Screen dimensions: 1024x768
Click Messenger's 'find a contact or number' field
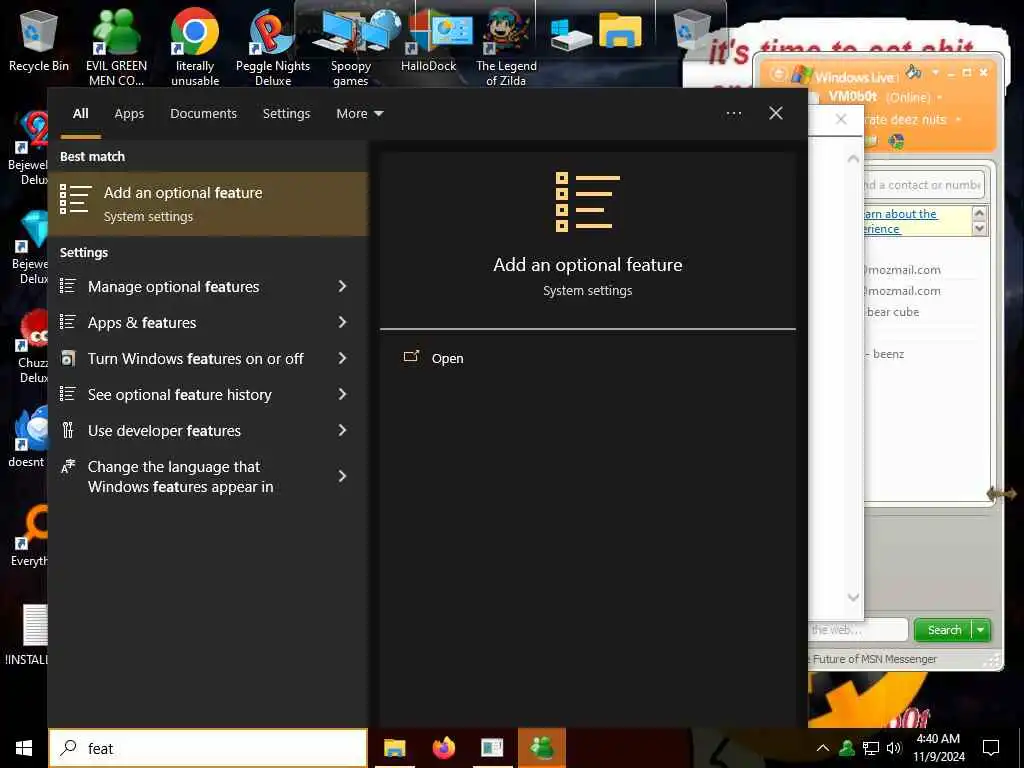(923, 185)
